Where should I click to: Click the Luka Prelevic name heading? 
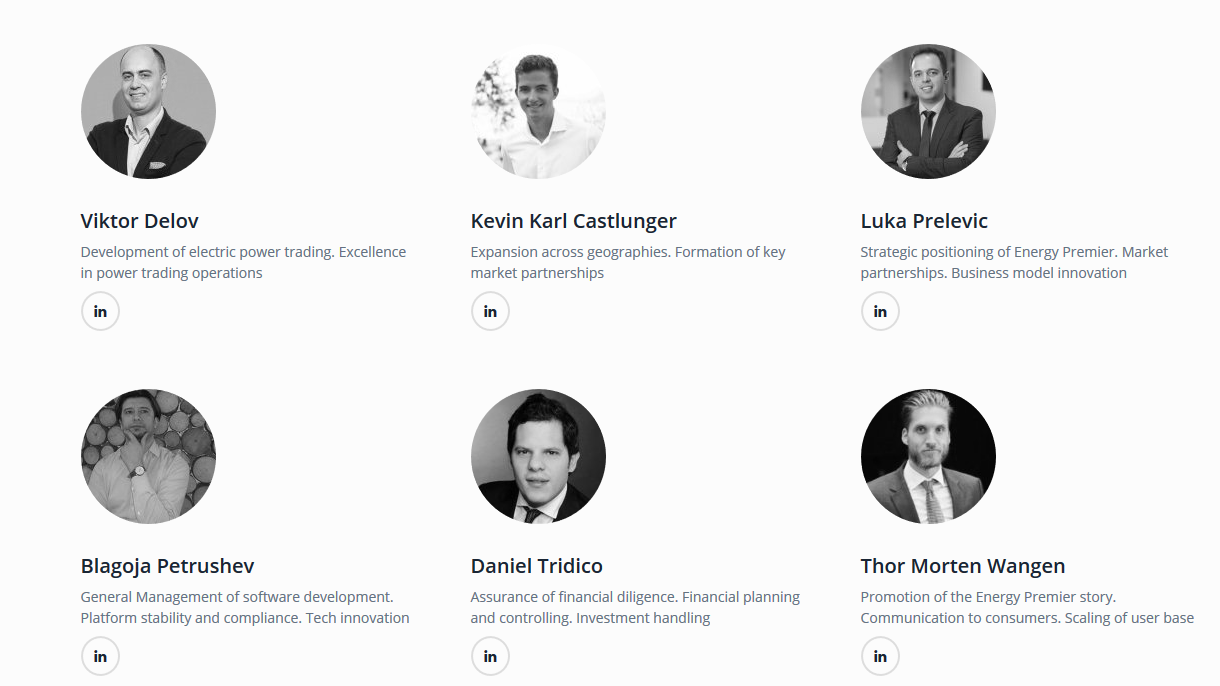tap(924, 221)
